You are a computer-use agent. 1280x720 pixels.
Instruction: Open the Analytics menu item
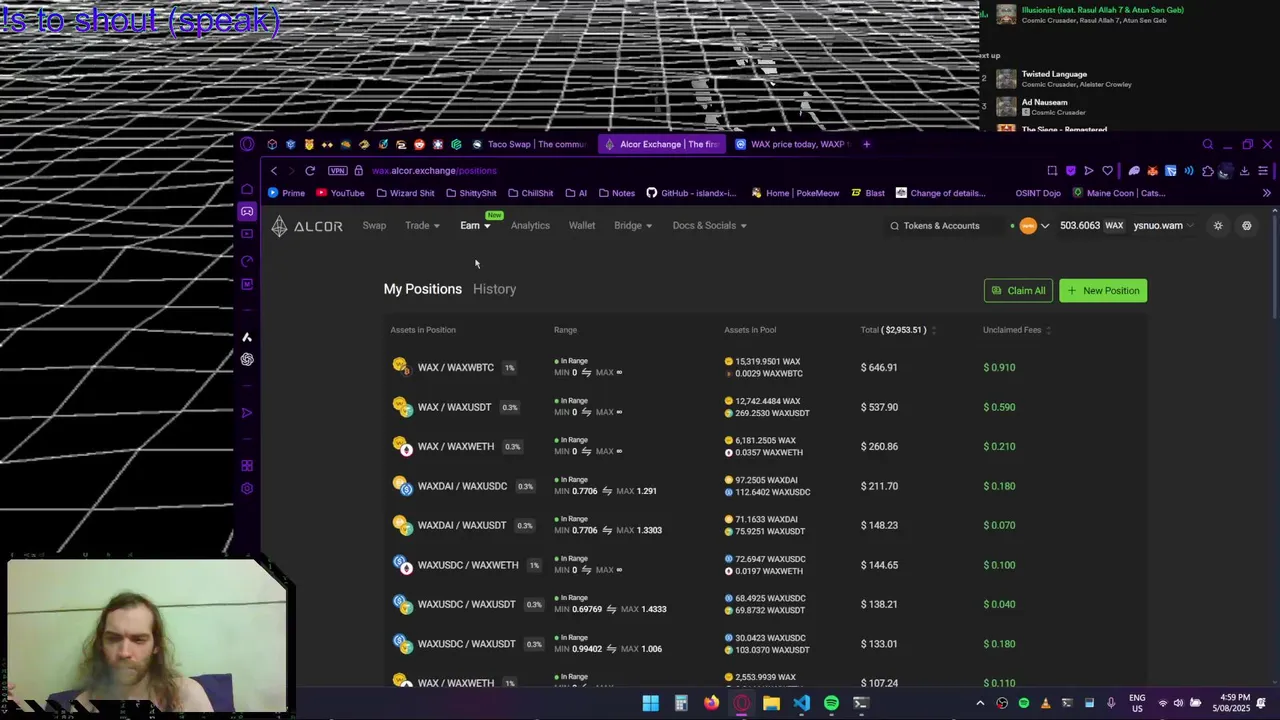coord(530,226)
